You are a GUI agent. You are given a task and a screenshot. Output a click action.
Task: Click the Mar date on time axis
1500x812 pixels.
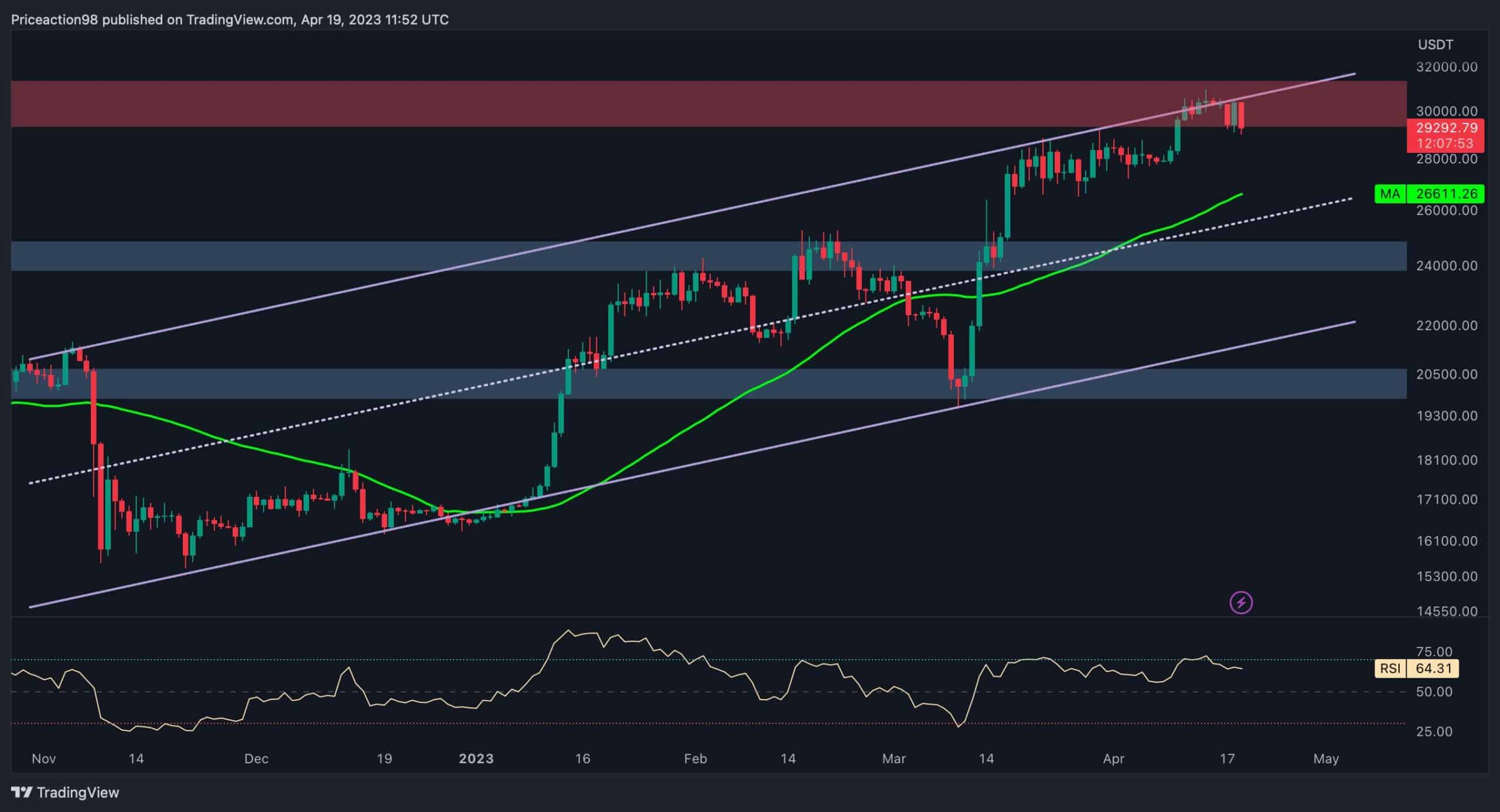pyautogui.click(x=894, y=759)
